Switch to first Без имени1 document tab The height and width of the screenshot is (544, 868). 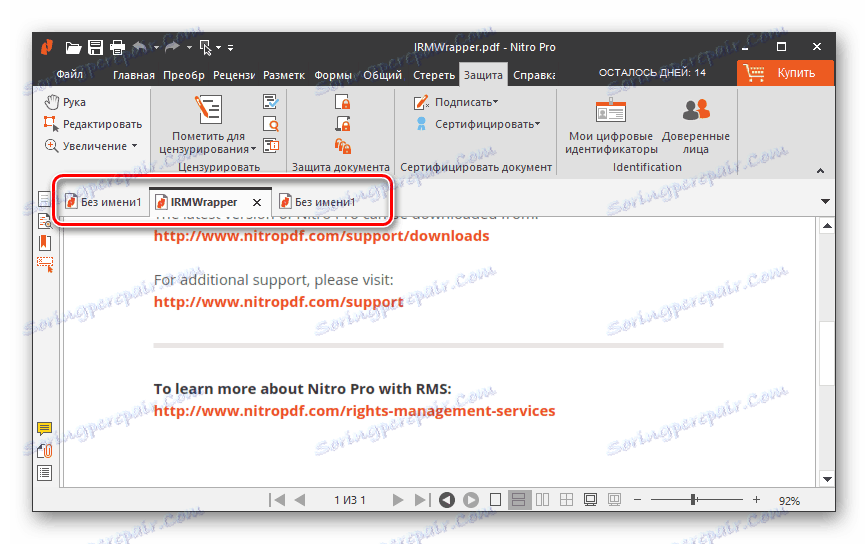(x=104, y=202)
